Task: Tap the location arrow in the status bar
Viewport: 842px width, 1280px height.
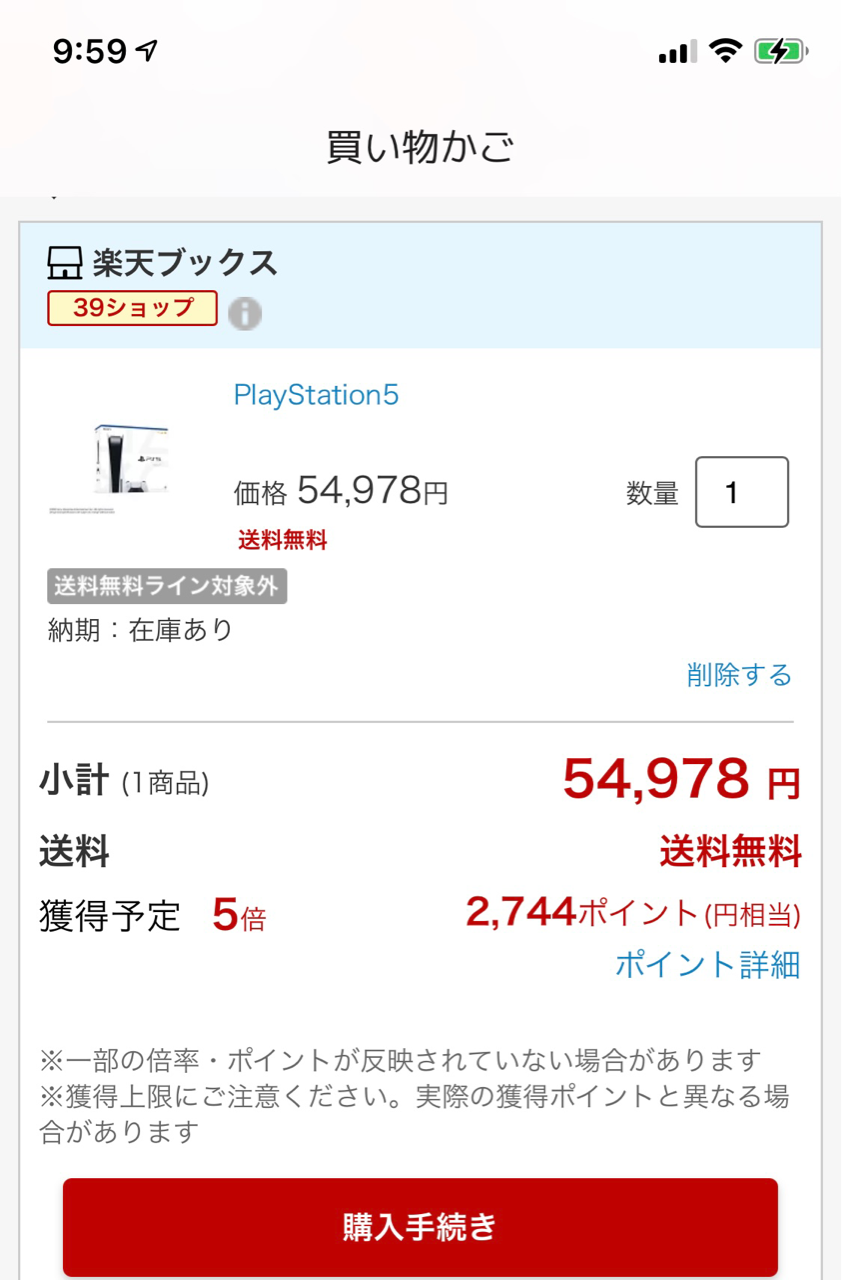Action: pos(148,50)
